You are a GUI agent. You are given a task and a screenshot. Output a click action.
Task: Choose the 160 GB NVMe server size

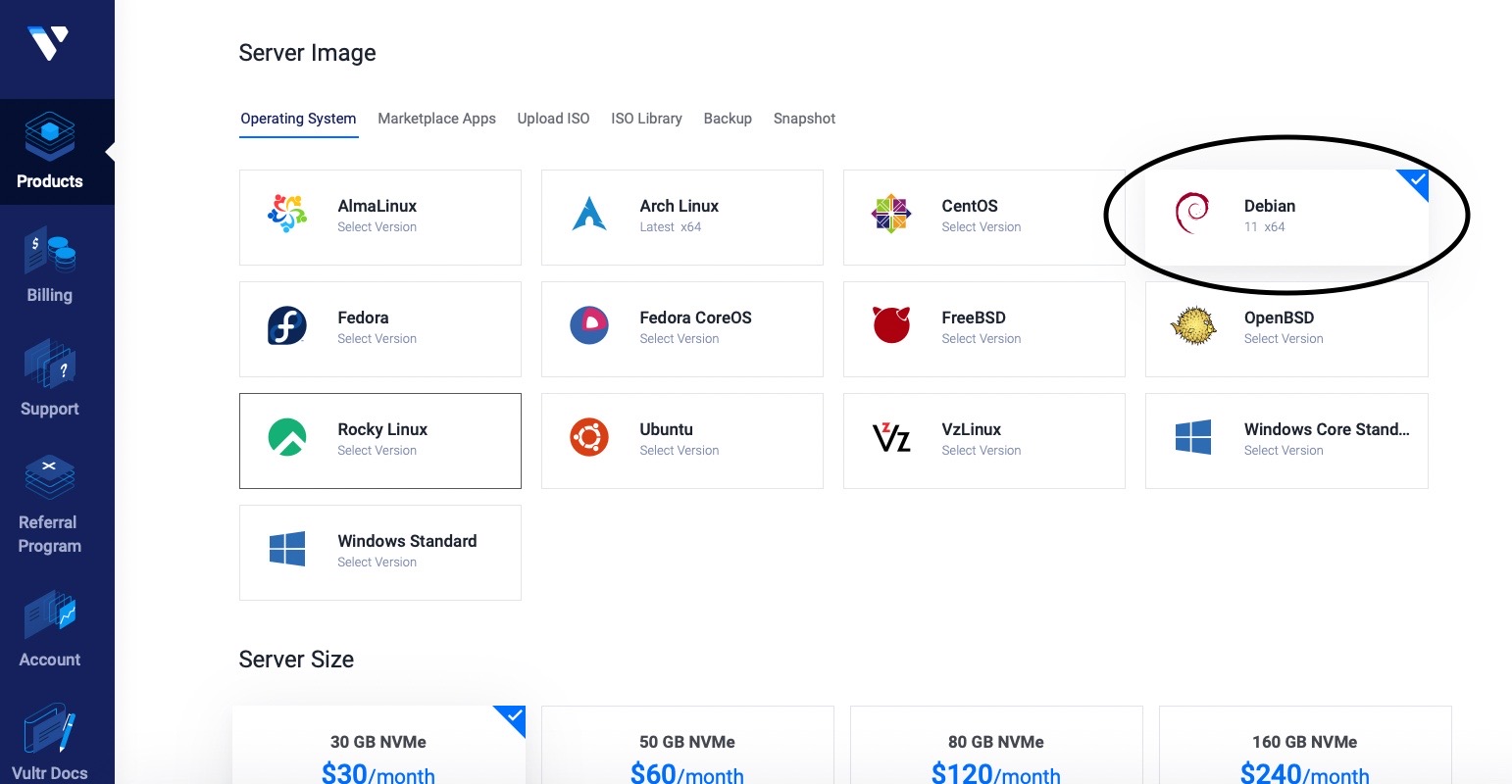pos(1305,745)
